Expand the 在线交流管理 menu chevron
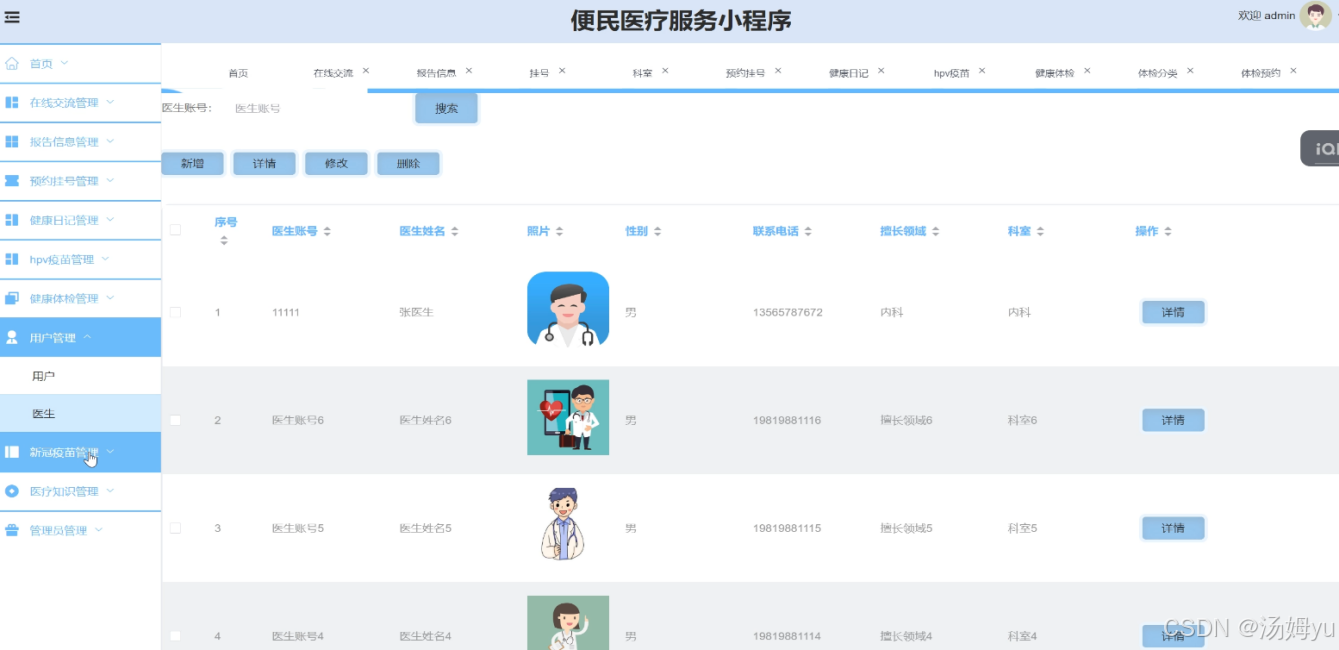The height and width of the screenshot is (650, 1339). (110, 102)
